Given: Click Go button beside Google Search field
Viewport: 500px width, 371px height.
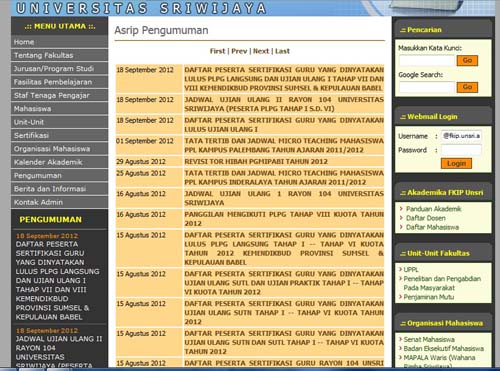Looking at the screenshot, I should tap(467, 87).
